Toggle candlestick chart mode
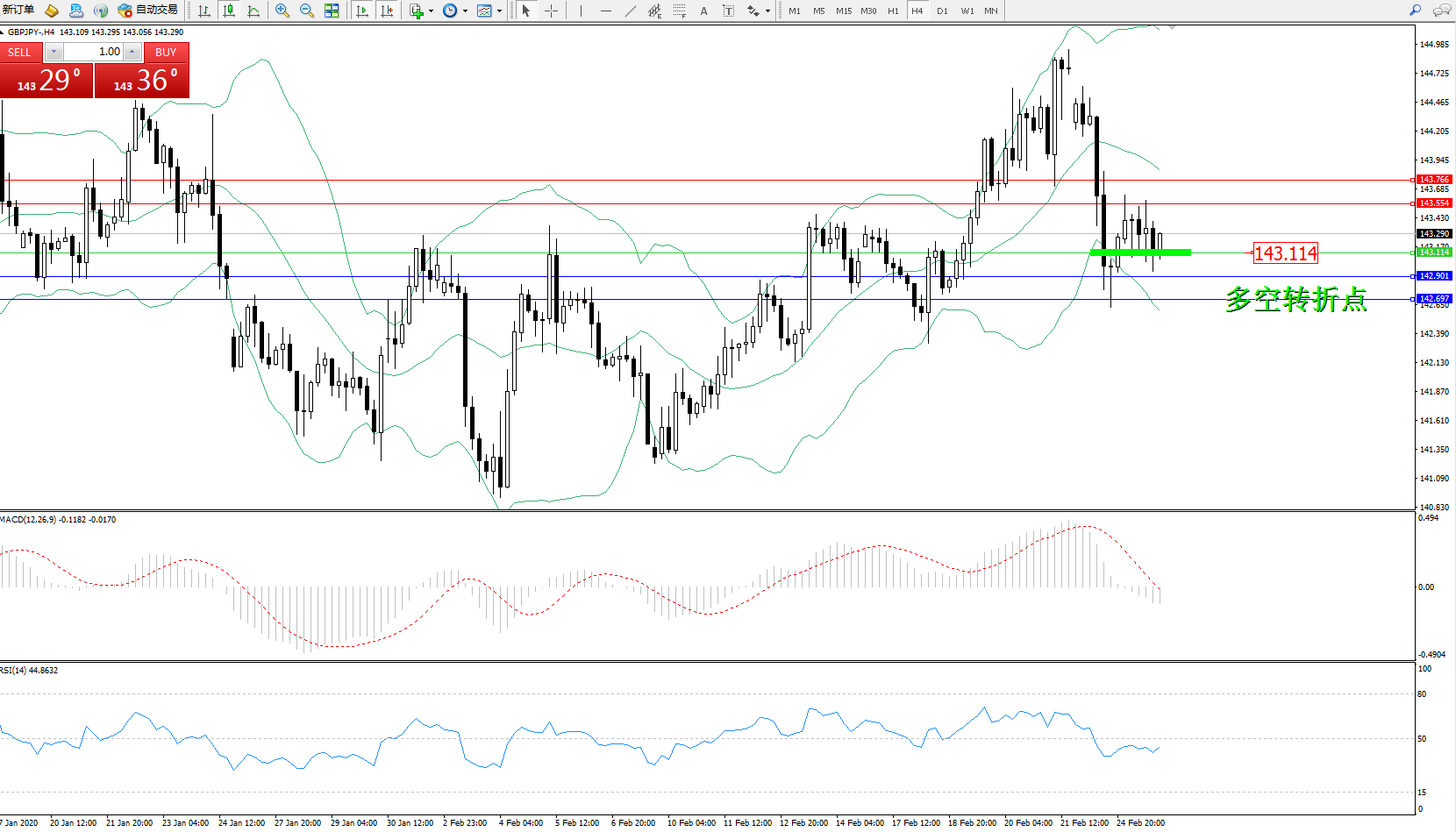 click(x=229, y=11)
